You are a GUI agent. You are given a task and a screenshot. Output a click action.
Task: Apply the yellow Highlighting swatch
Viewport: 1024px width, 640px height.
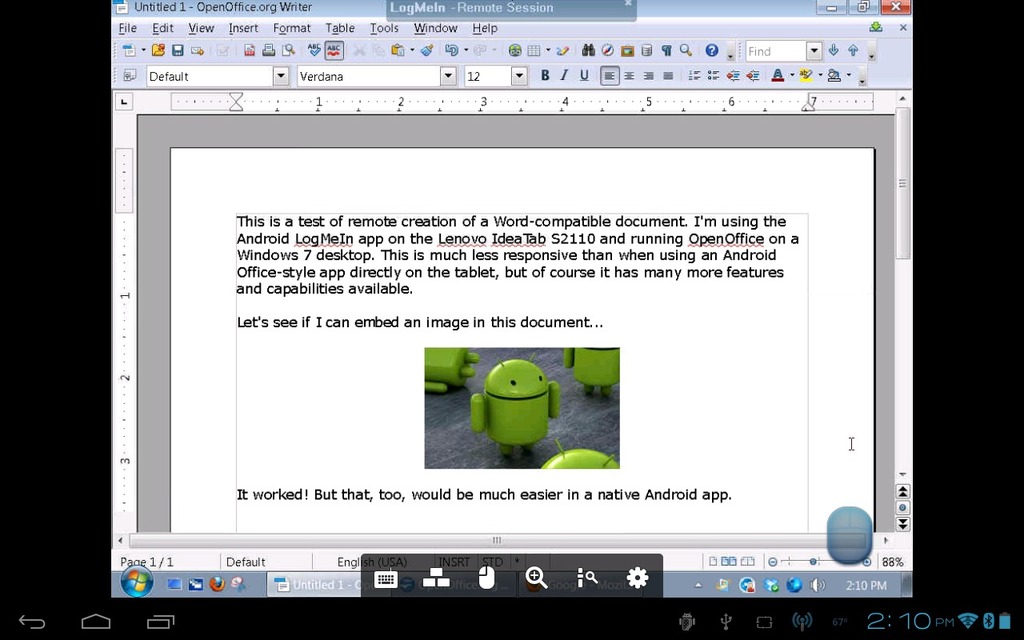[806, 76]
